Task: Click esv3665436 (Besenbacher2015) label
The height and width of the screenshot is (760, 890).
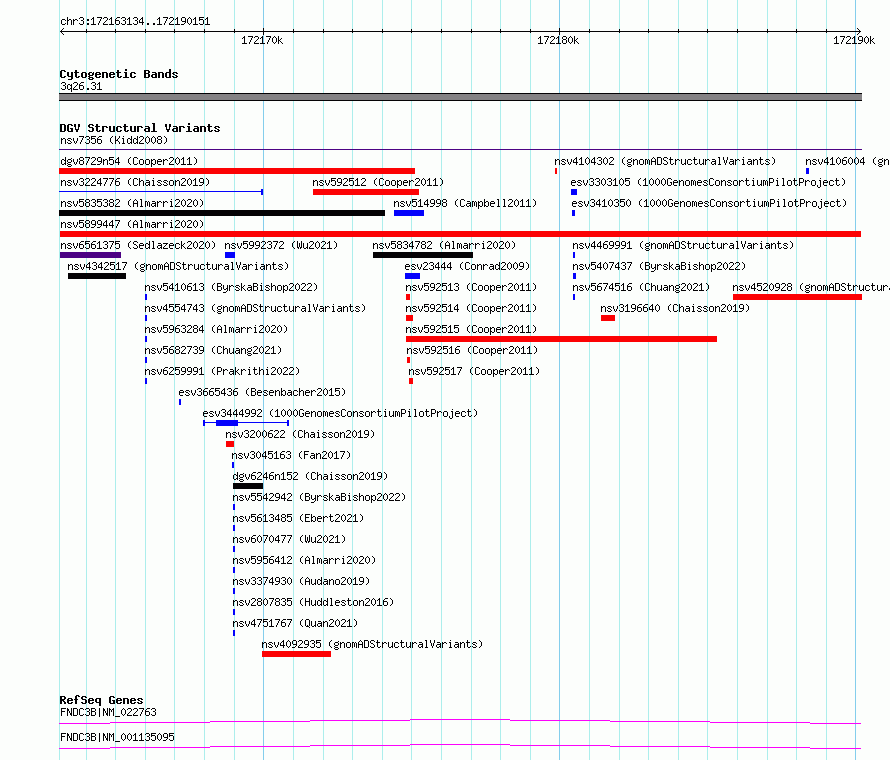Action: coord(262,392)
